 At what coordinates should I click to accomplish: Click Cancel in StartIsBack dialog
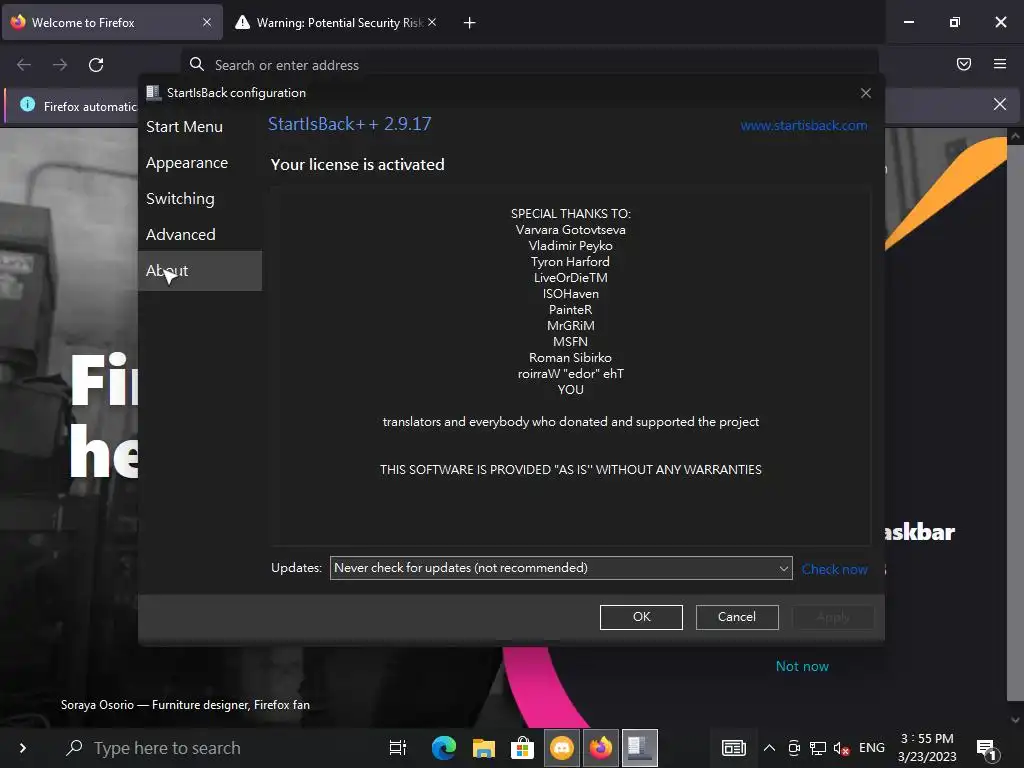point(737,617)
